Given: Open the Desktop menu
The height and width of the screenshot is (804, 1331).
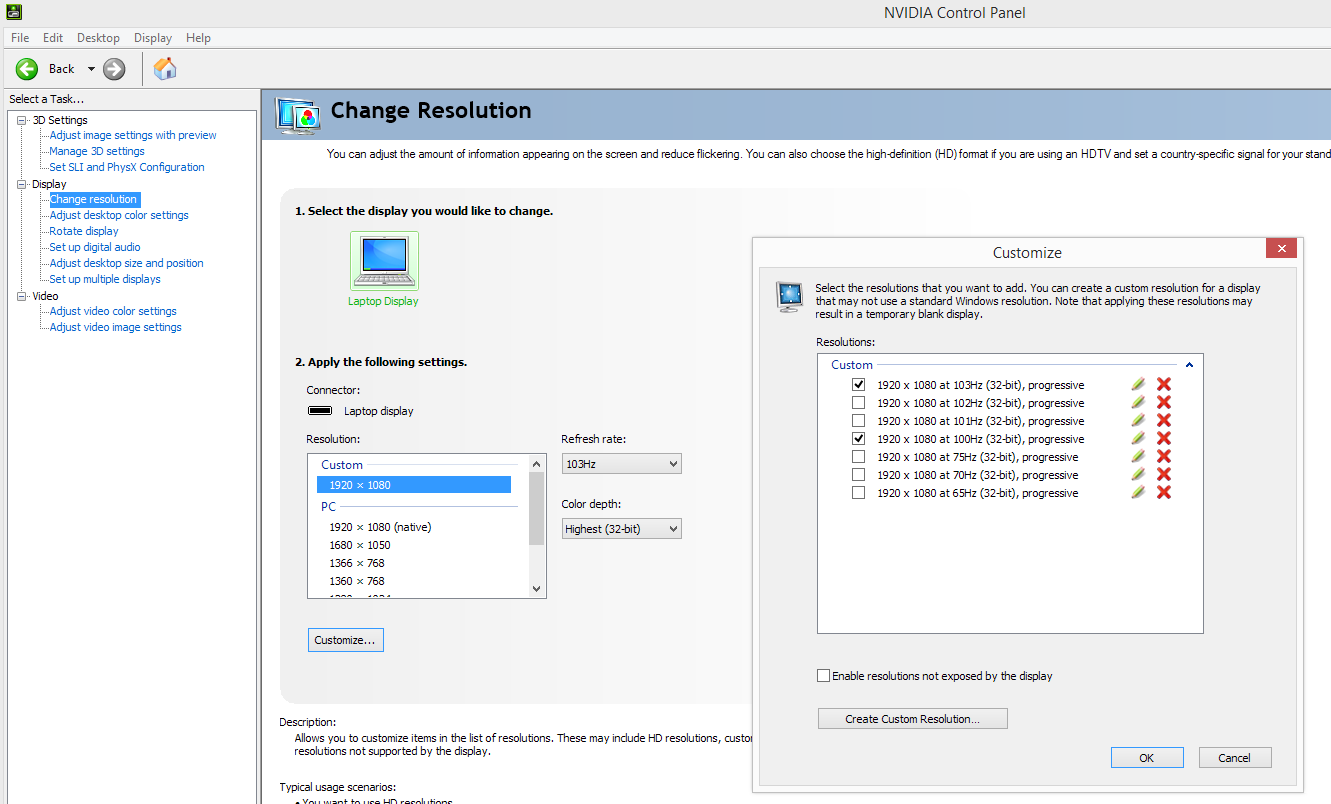Looking at the screenshot, I should (x=98, y=38).
